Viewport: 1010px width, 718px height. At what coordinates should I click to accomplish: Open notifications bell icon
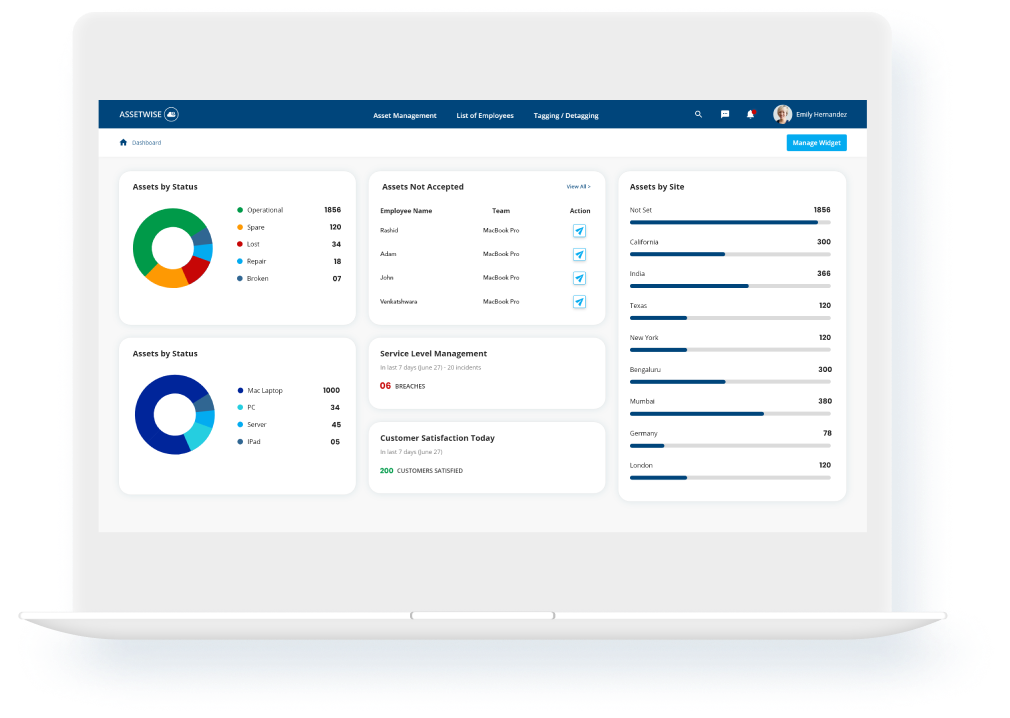click(750, 115)
